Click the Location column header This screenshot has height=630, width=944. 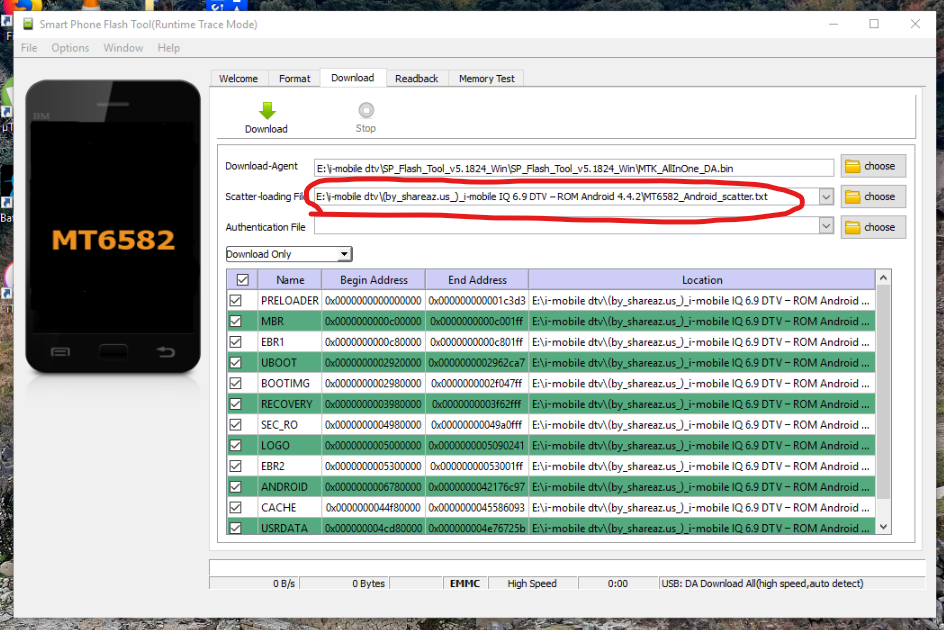pyautogui.click(x=702, y=279)
